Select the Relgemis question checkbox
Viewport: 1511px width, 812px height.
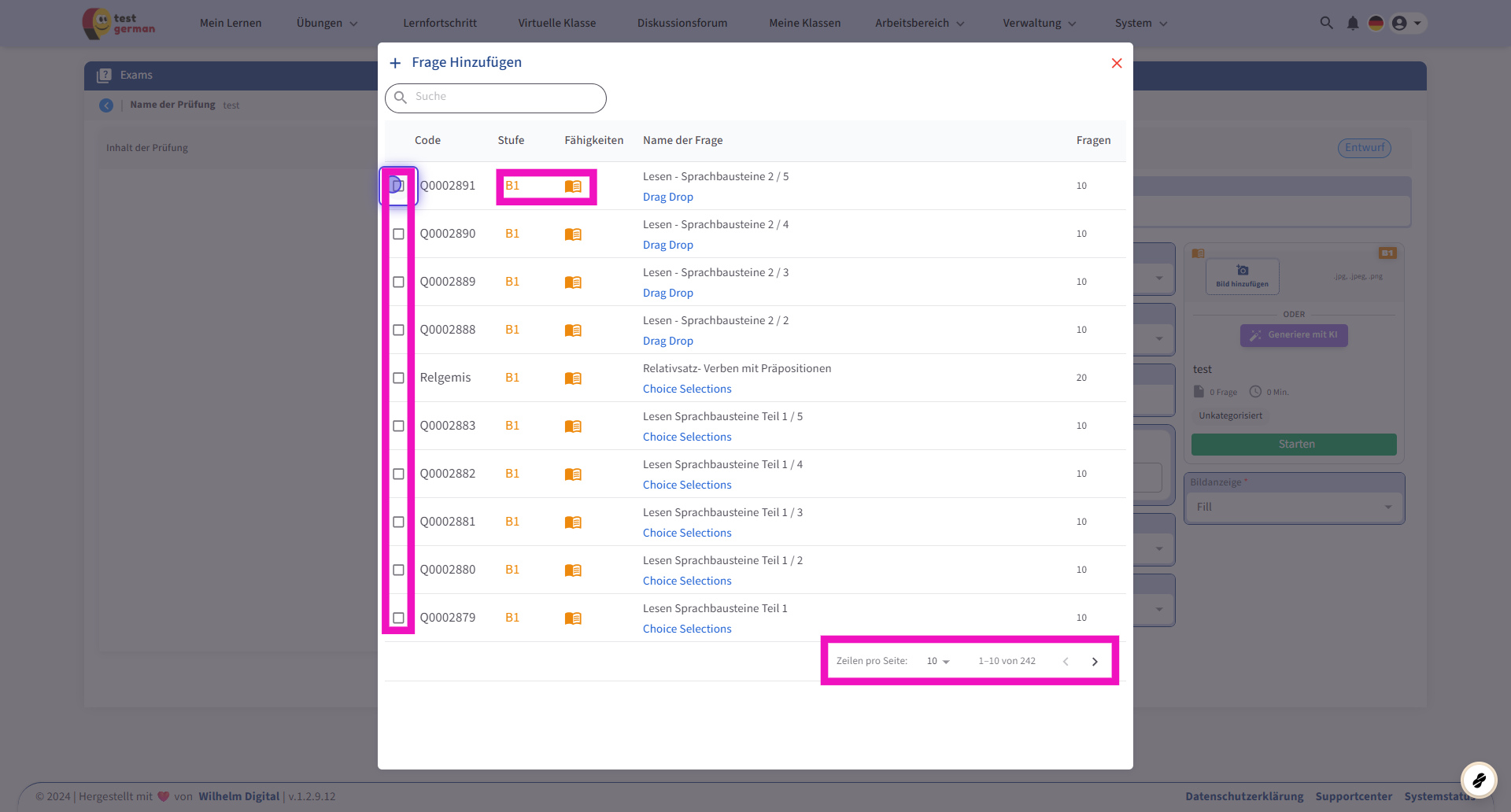tap(399, 378)
